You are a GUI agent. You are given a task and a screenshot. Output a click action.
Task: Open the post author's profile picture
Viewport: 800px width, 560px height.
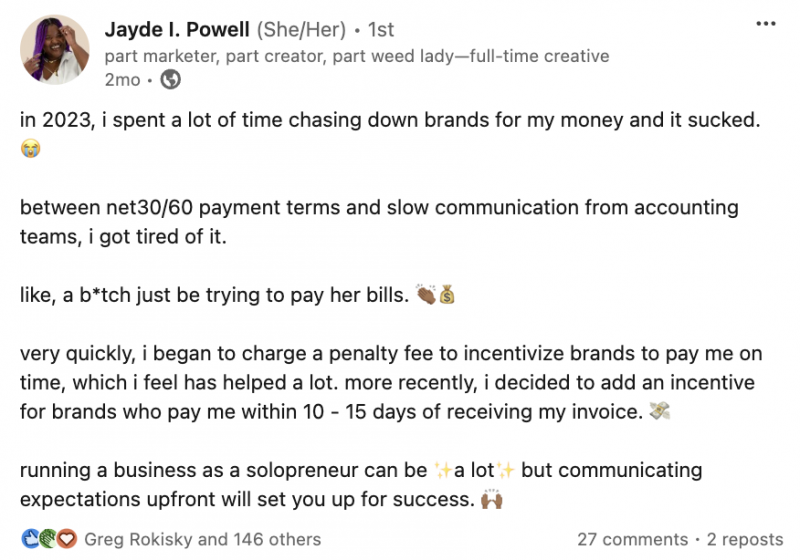pyautogui.click(x=55, y=49)
